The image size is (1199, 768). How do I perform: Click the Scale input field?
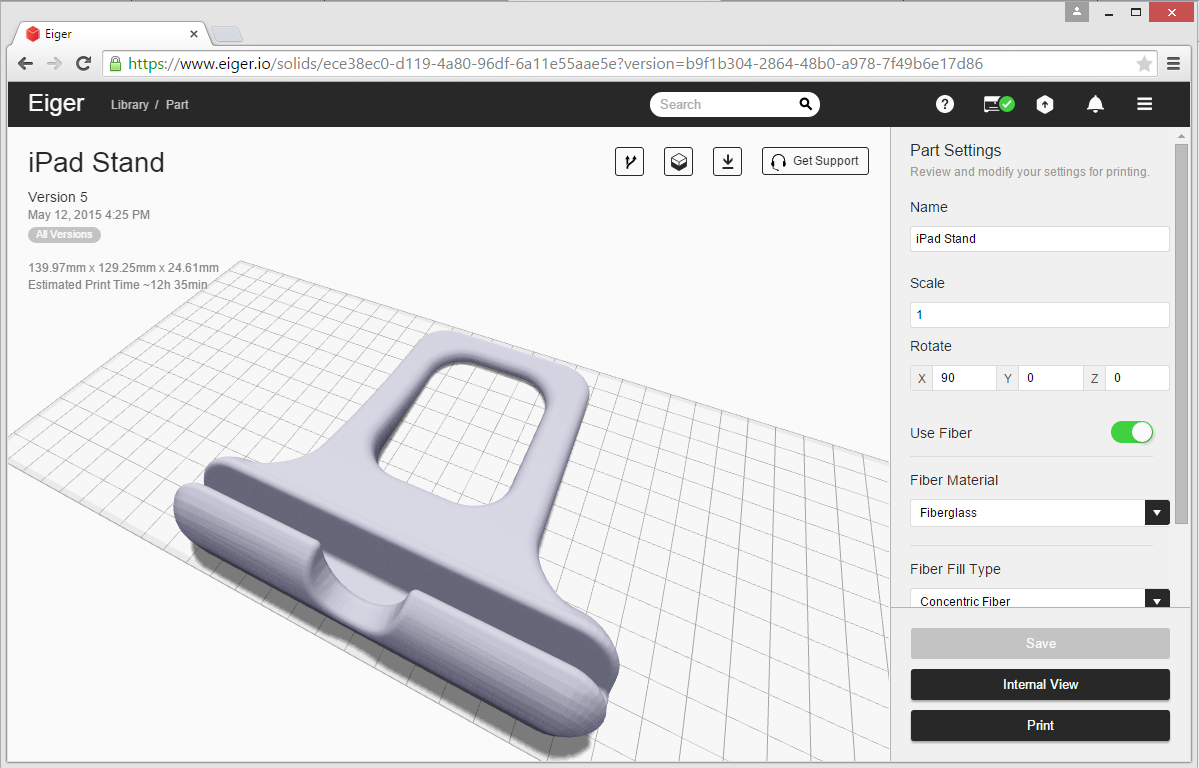point(1039,315)
